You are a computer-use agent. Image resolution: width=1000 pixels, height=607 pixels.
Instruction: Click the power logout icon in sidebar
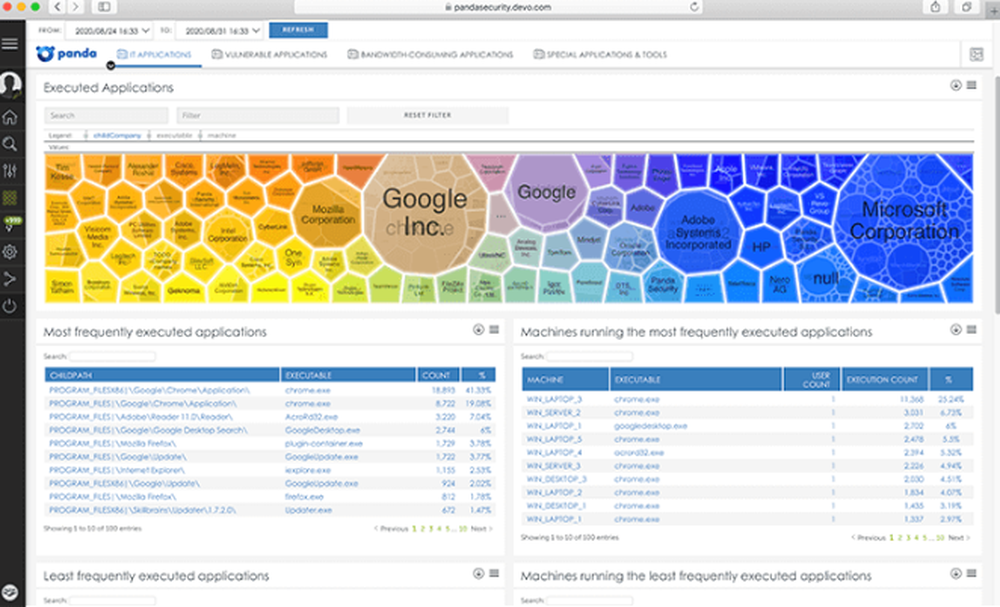coord(10,306)
